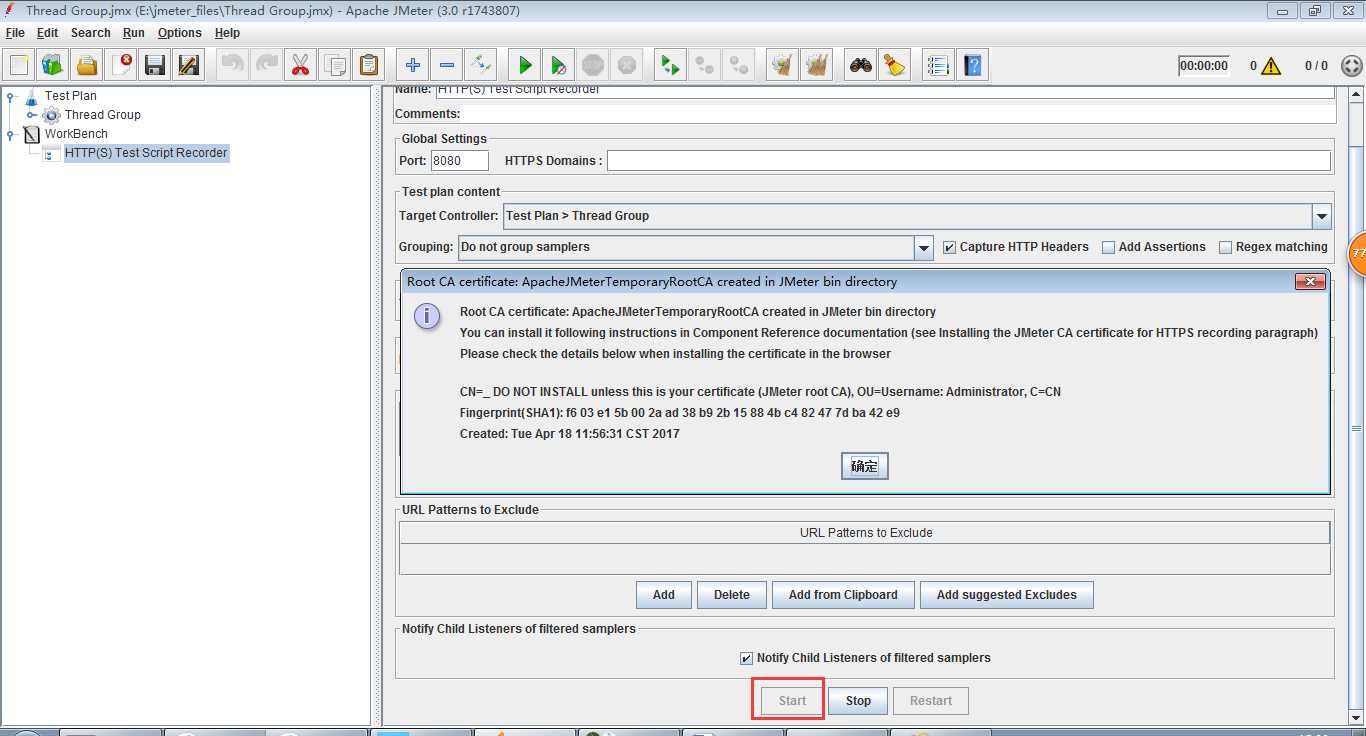Close the Root CA certificate dialog
This screenshot has height=736, width=1366.
point(1310,282)
